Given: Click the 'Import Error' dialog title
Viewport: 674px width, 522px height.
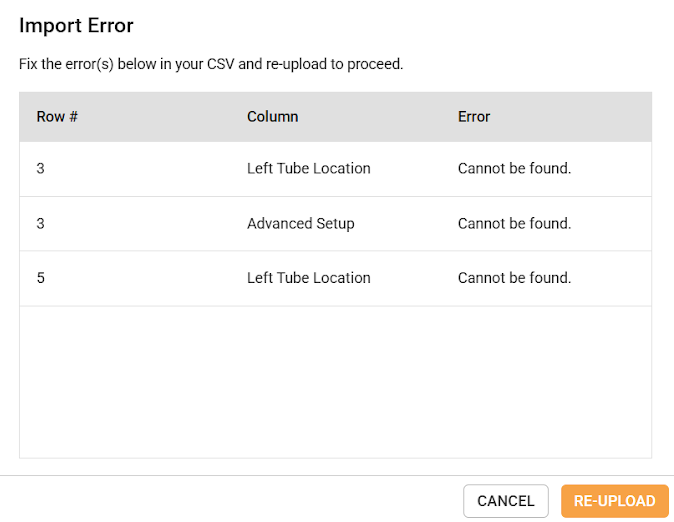Looking at the screenshot, I should tap(76, 25).
